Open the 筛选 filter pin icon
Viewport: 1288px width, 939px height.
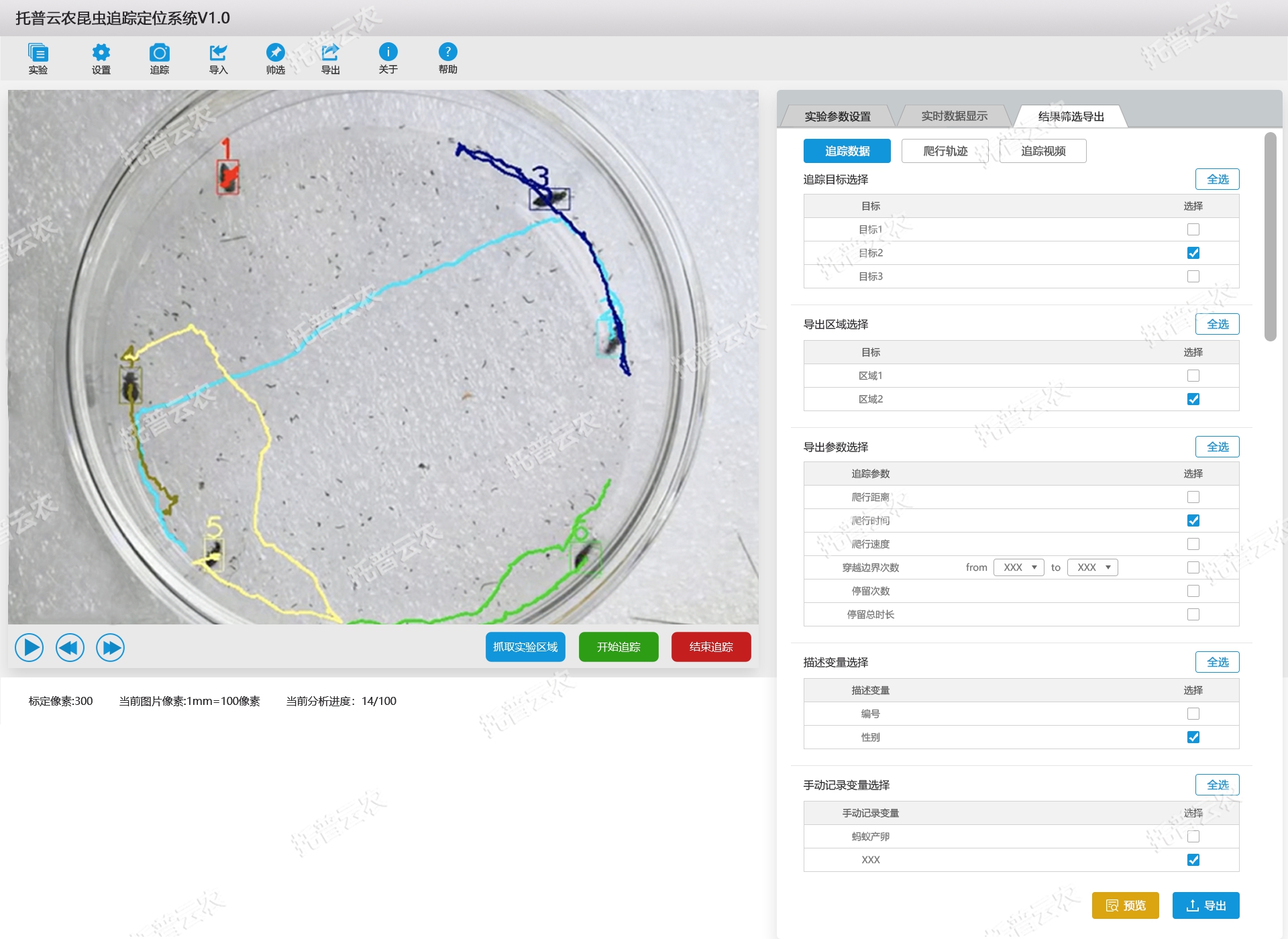[x=275, y=53]
